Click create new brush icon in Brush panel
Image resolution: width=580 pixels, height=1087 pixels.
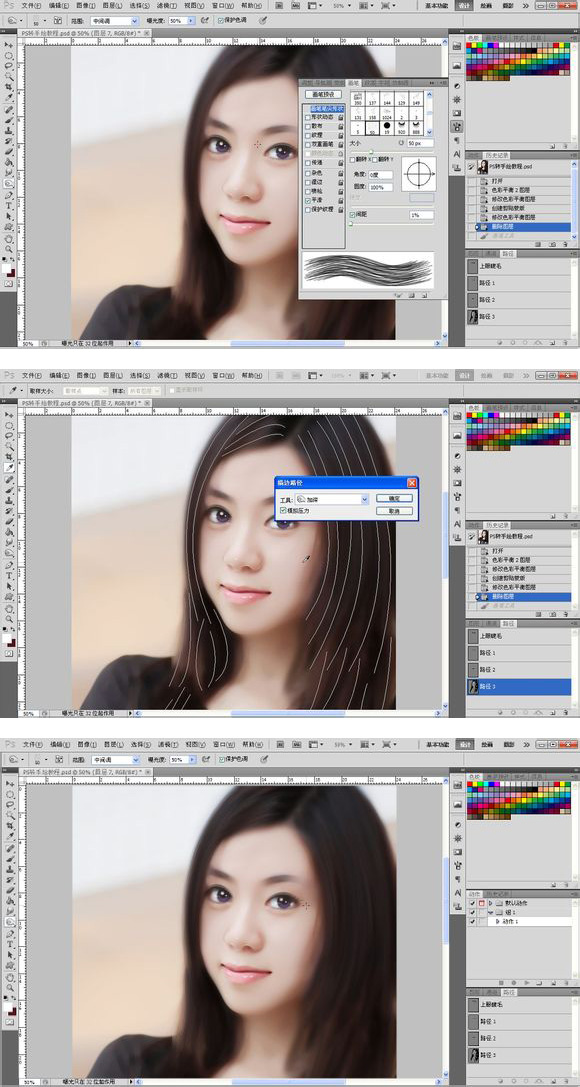(x=412, y=295)
